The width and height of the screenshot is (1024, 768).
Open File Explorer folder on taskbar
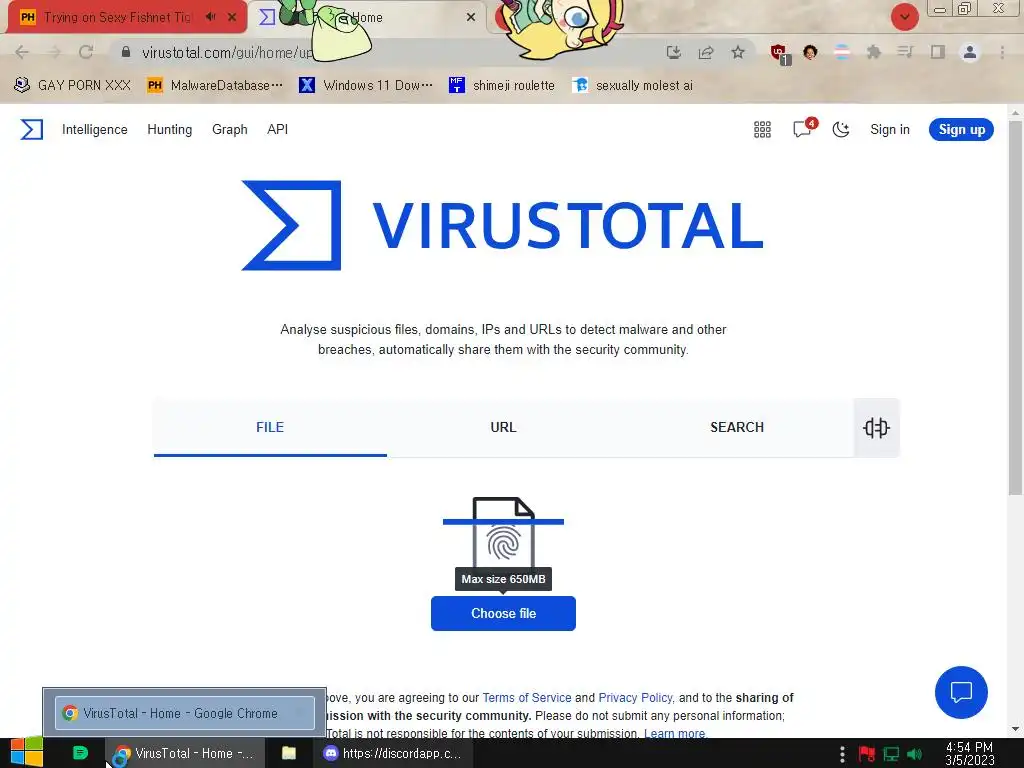click(289, 753)
